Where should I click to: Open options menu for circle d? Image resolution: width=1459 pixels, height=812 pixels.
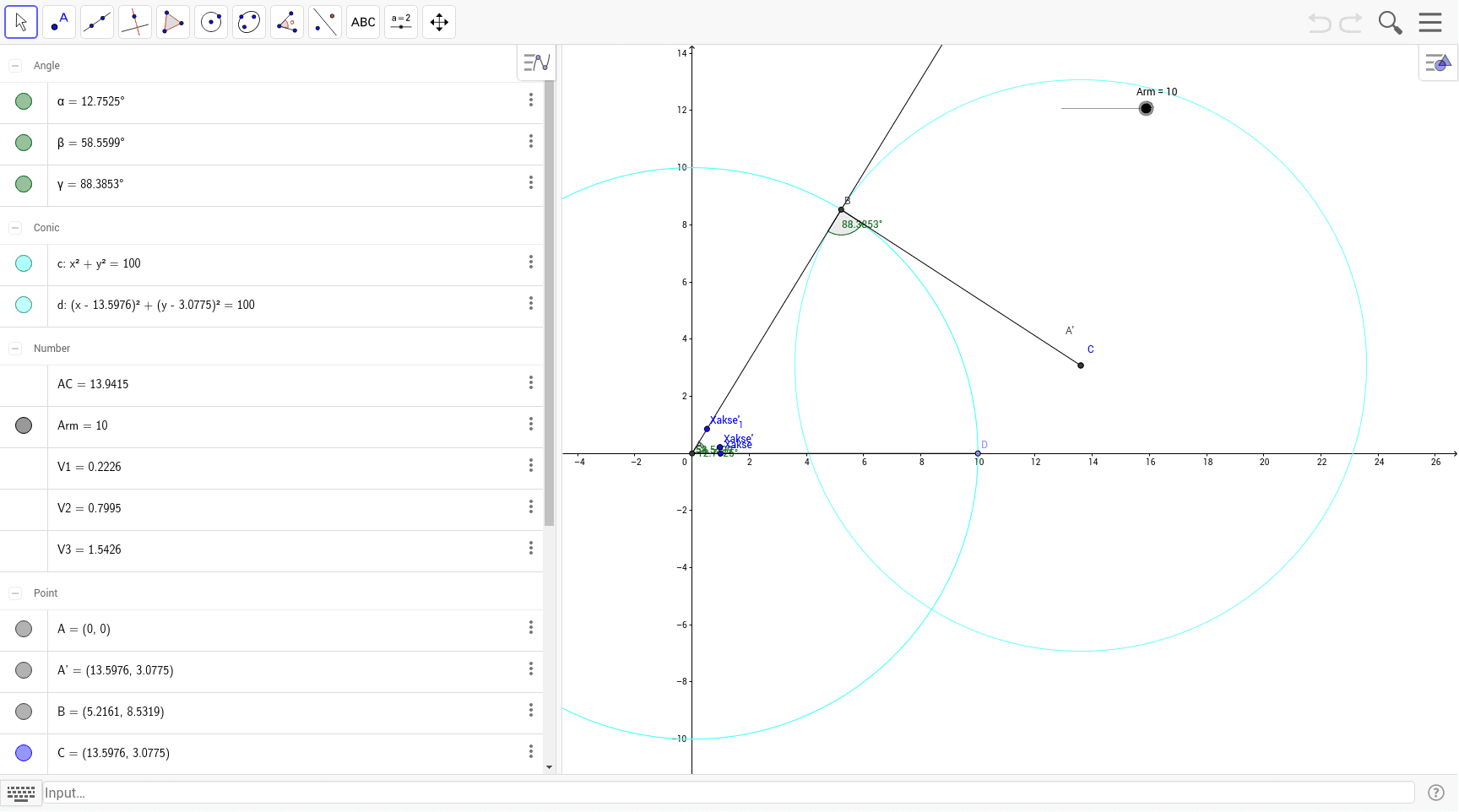pyautogui.click(x=531, y=303)
